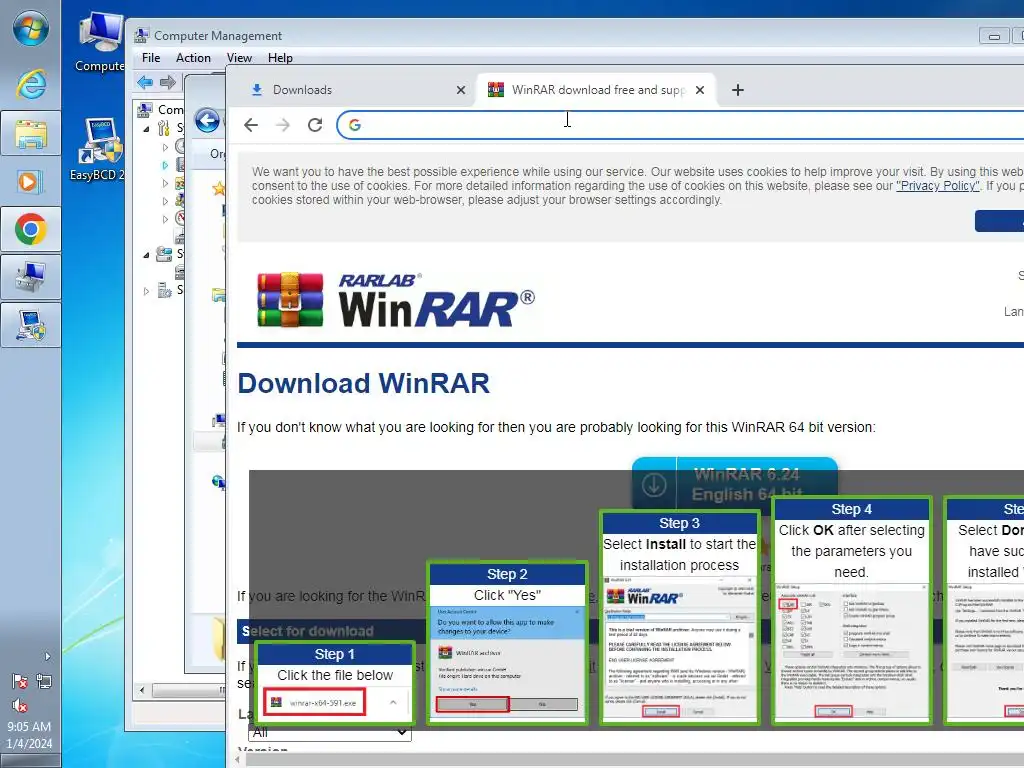
Task: Reload the WinRAR page
Action: (315, 125)
